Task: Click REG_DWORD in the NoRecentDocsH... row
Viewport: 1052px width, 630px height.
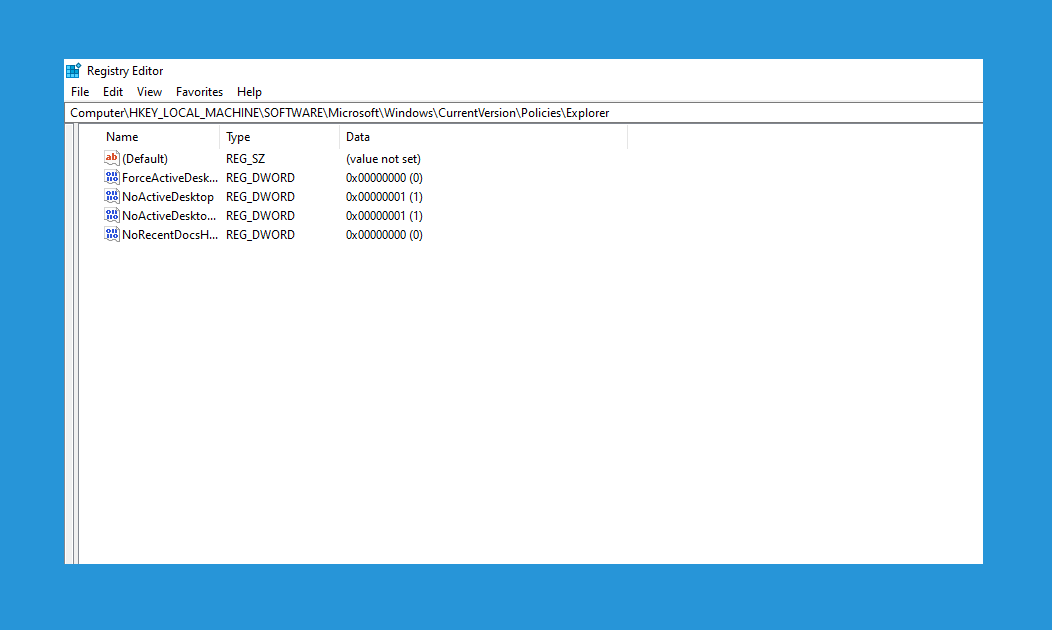Action: [x=260, y=235]
